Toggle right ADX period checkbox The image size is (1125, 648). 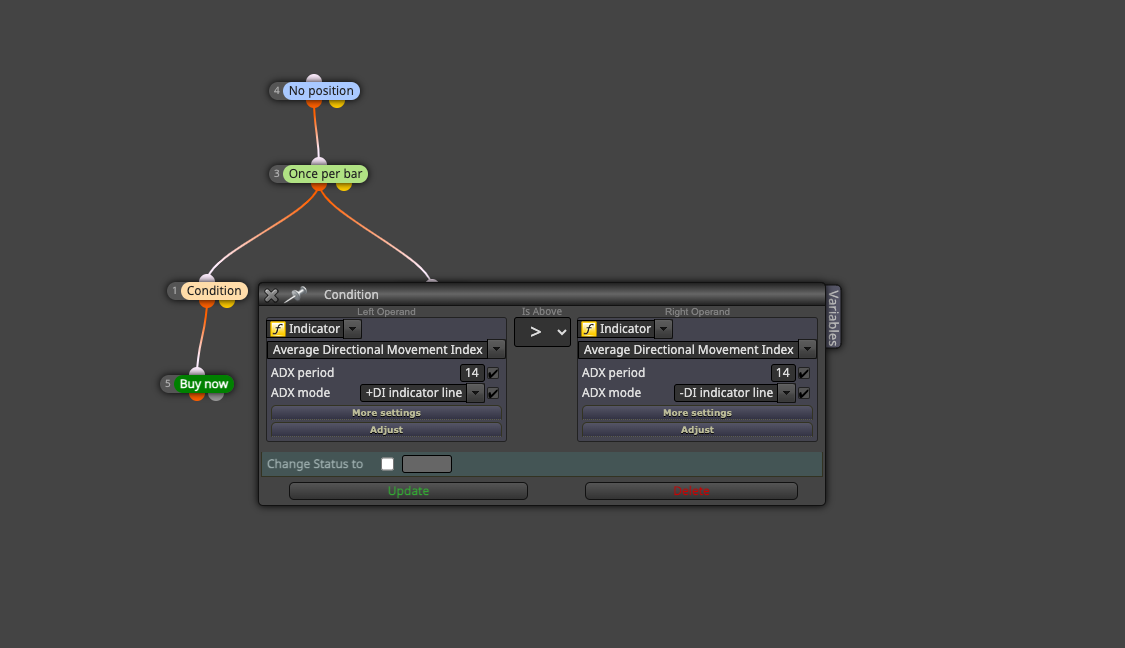coord(804,373)
